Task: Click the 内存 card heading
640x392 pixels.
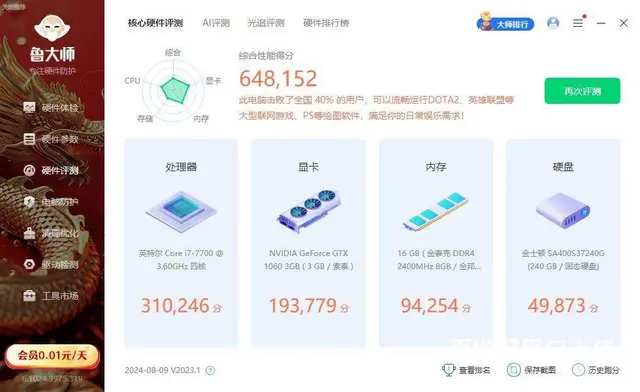Action: coord(436,167)
